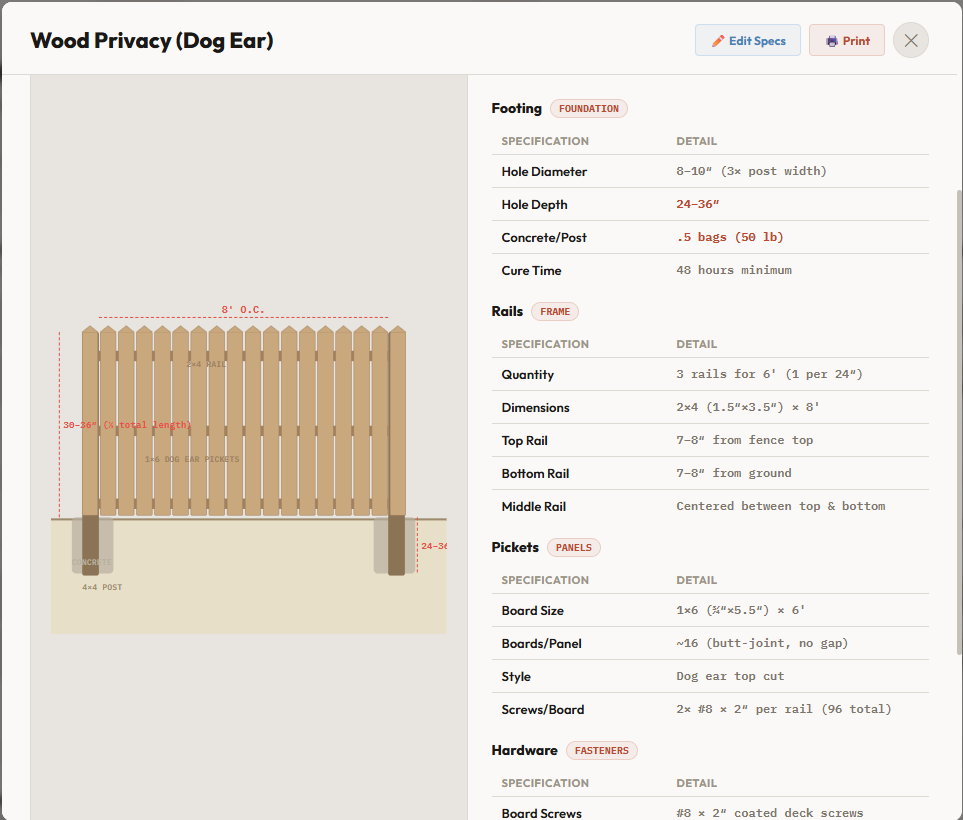
Task: Select the Hole Depth value 24-36"
Action: [697, 204]
